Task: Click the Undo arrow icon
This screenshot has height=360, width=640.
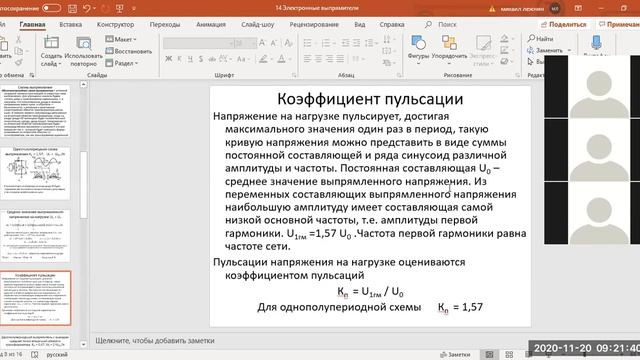Action: coord(87,8)
